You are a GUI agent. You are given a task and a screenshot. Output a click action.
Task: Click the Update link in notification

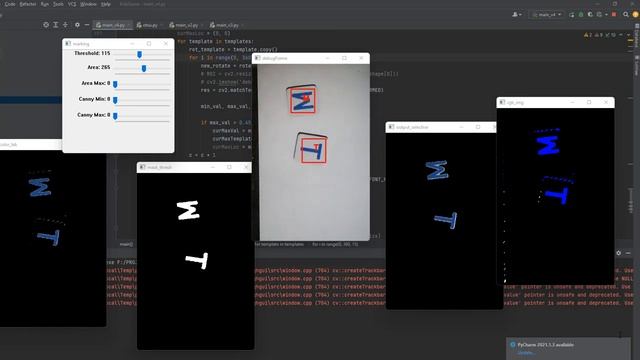point(527,353)
